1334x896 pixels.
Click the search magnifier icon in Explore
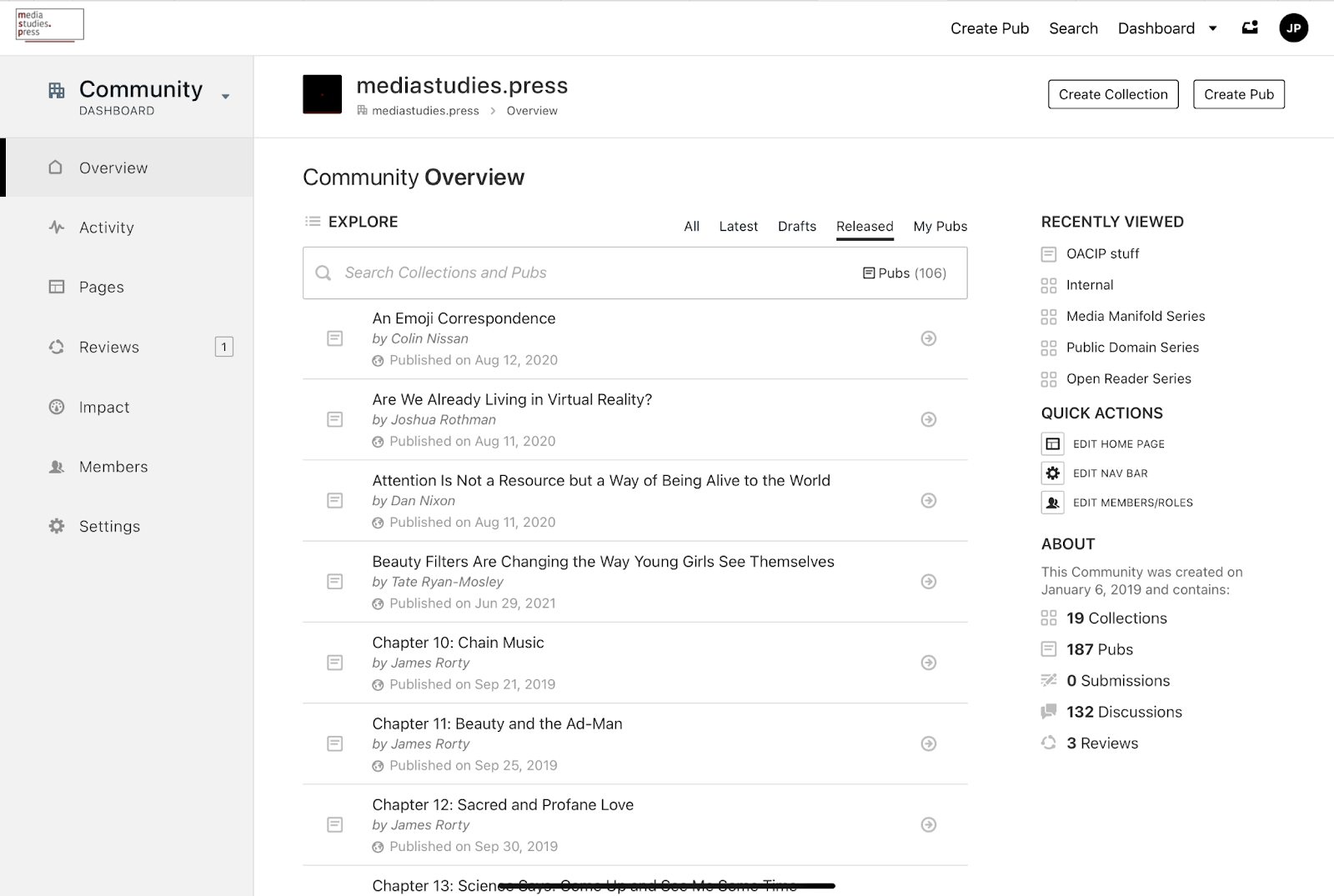coord(323,273)
